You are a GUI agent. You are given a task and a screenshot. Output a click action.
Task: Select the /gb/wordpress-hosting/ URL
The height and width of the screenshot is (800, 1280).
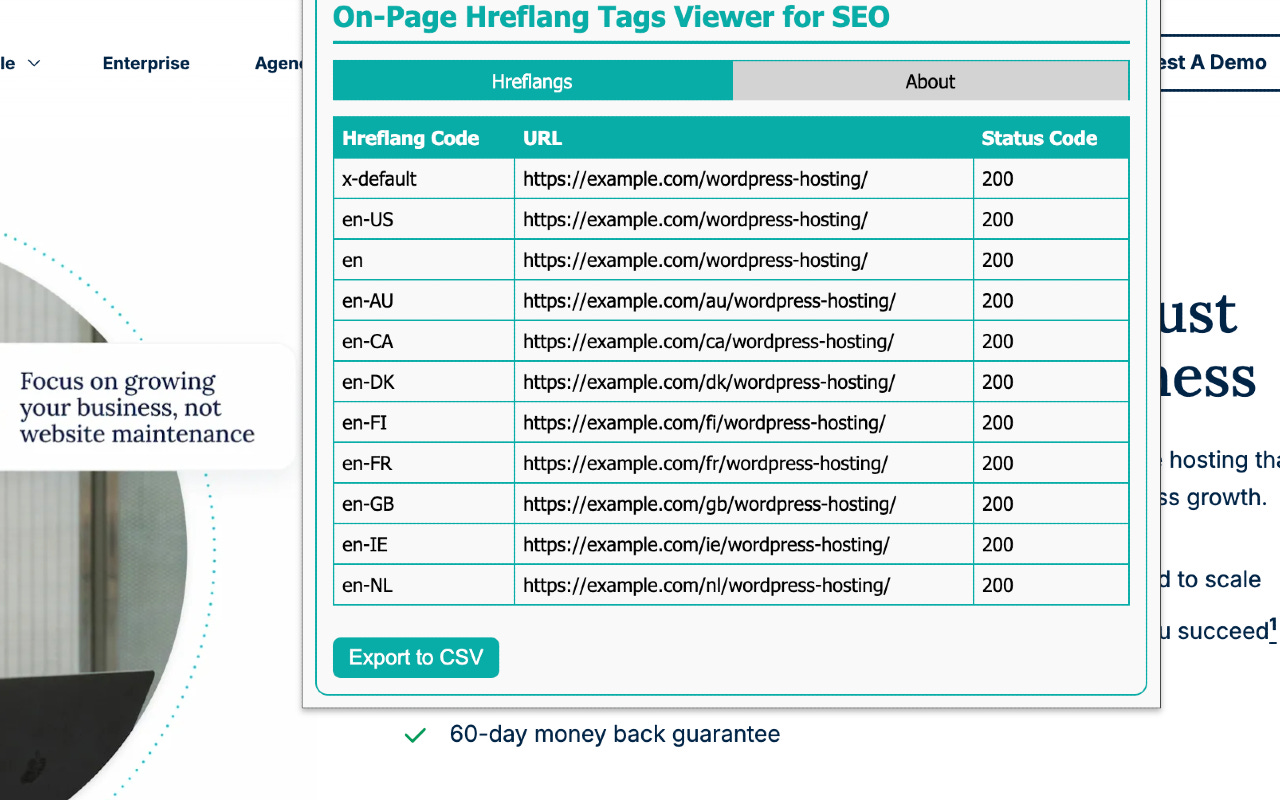pos(709,504)
